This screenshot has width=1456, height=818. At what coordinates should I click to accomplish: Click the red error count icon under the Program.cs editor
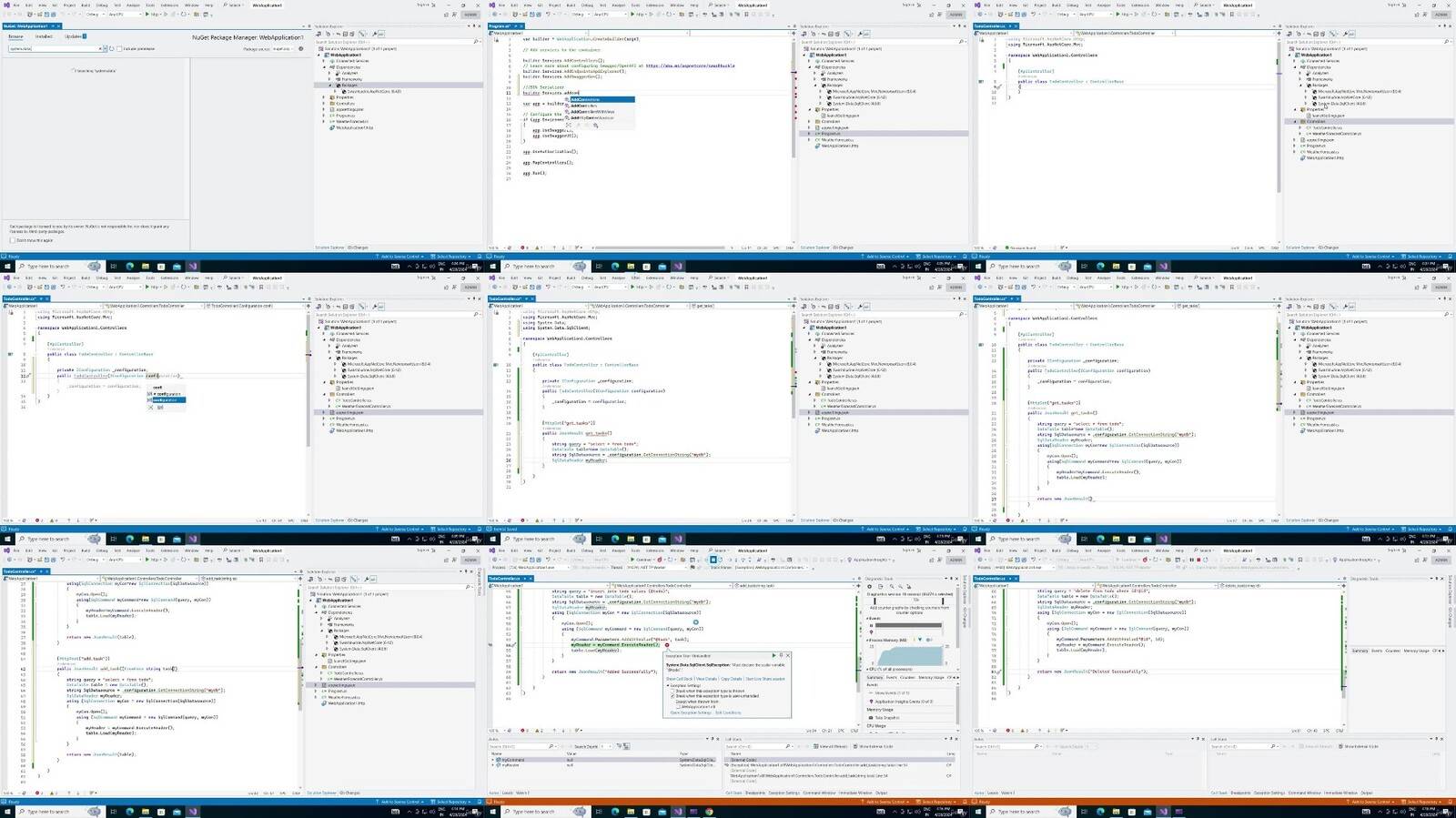tap(521, 247)
